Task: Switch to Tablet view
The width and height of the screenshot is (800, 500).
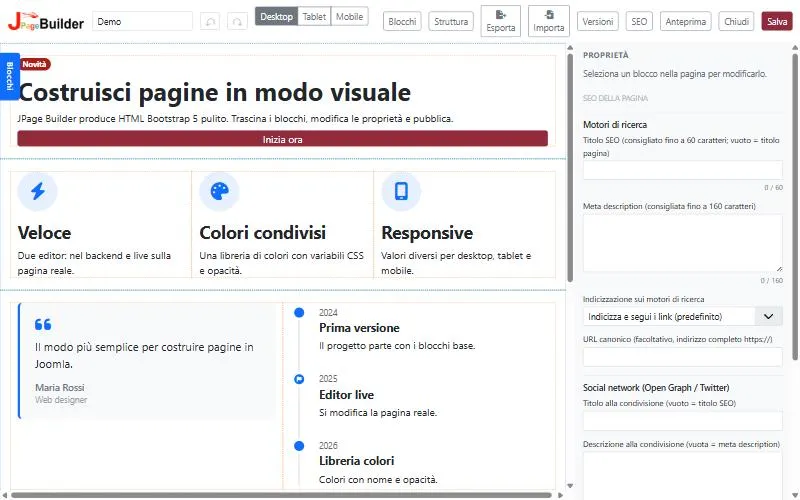Action: tap(314, 16)
